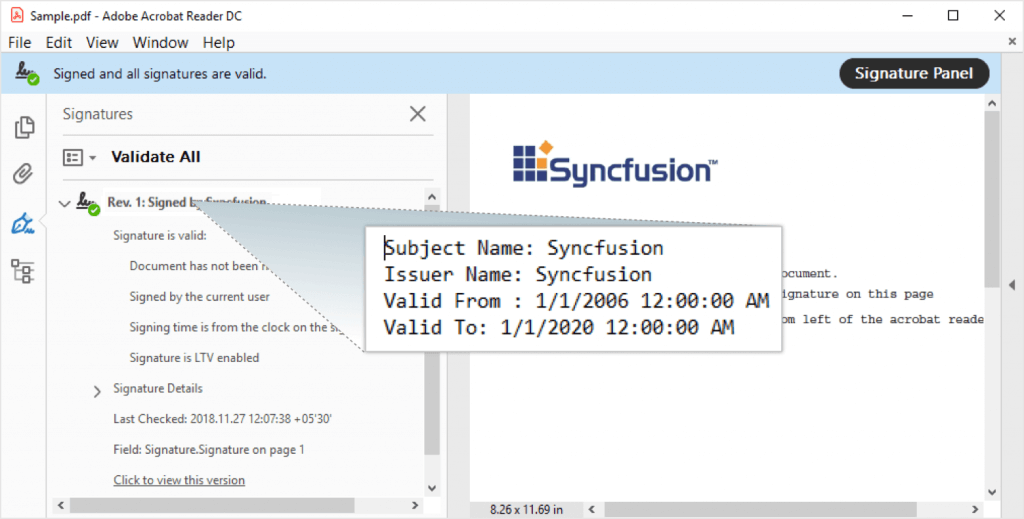The width and height of the screenshot is (1024, 519).
Task: Open the Help menu
Action: (x=218, y=42)
